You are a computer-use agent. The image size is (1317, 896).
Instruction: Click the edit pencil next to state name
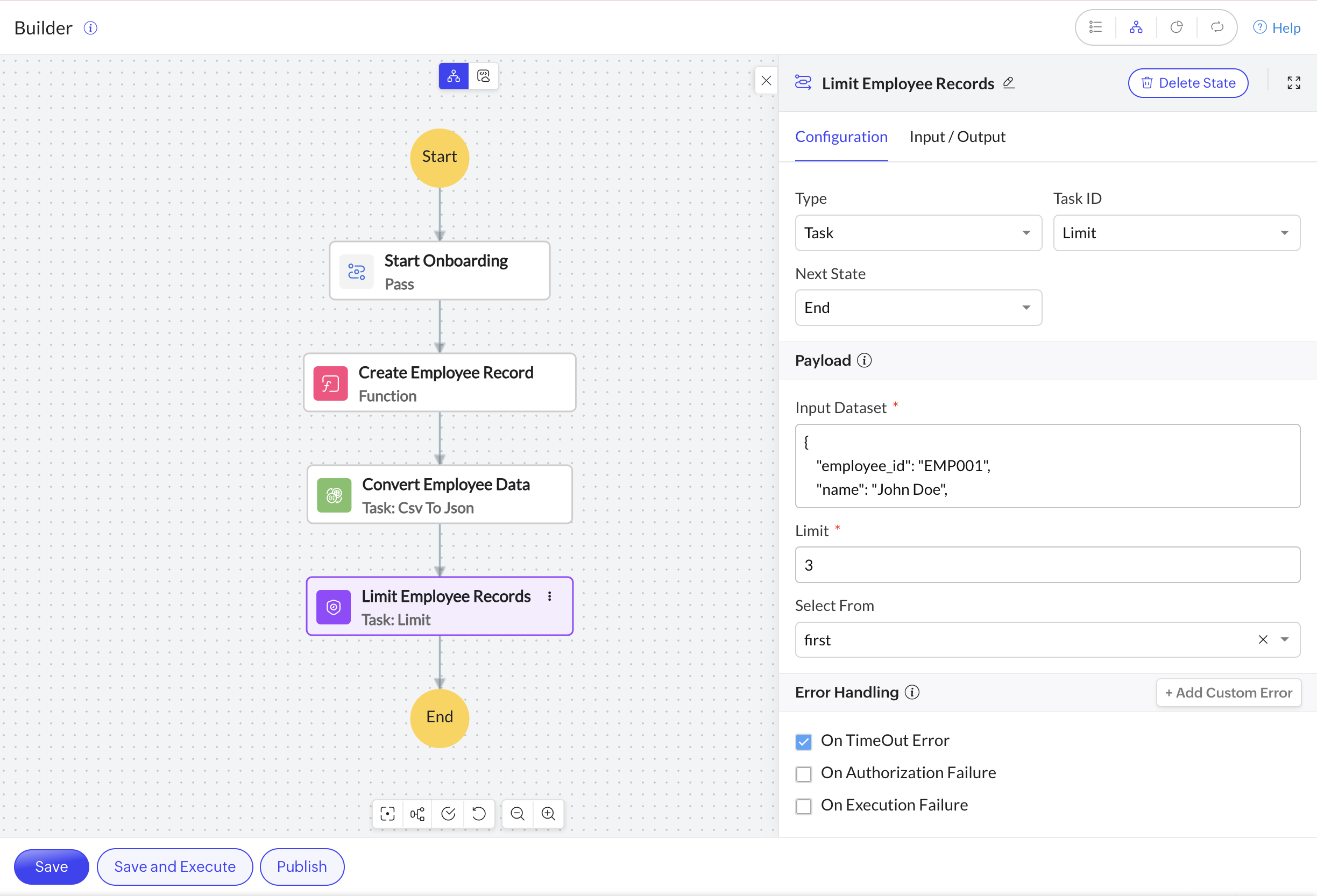1009,83
